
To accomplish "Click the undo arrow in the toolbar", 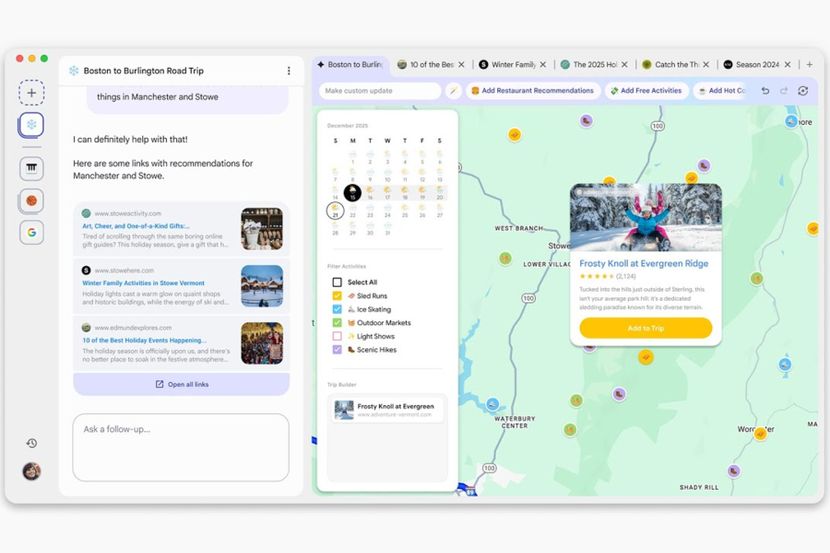I will pos(765,91).
